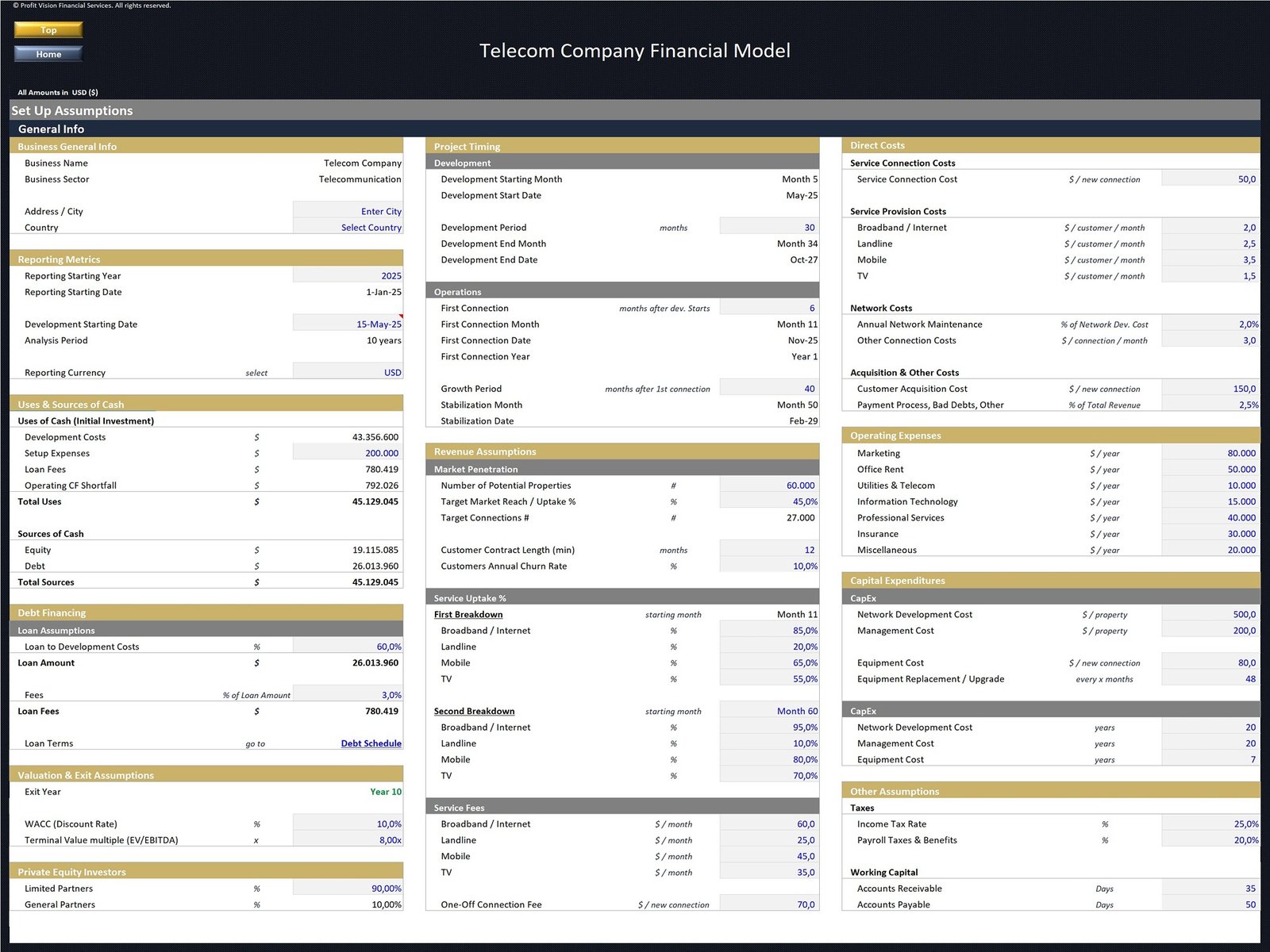Click the Enter City address field

(348, 211)
